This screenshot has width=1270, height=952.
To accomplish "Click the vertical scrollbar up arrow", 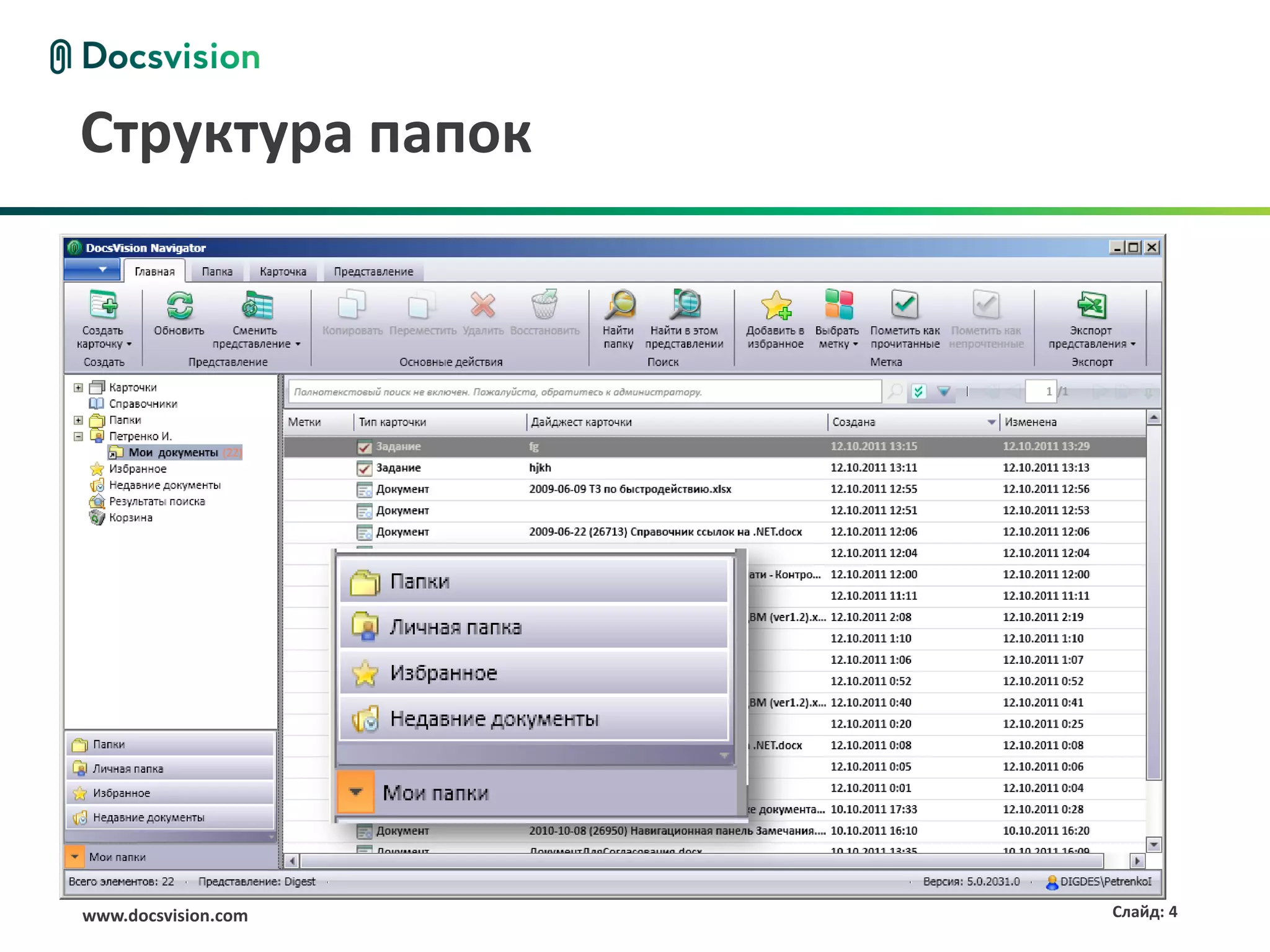I will (1153, 417).
